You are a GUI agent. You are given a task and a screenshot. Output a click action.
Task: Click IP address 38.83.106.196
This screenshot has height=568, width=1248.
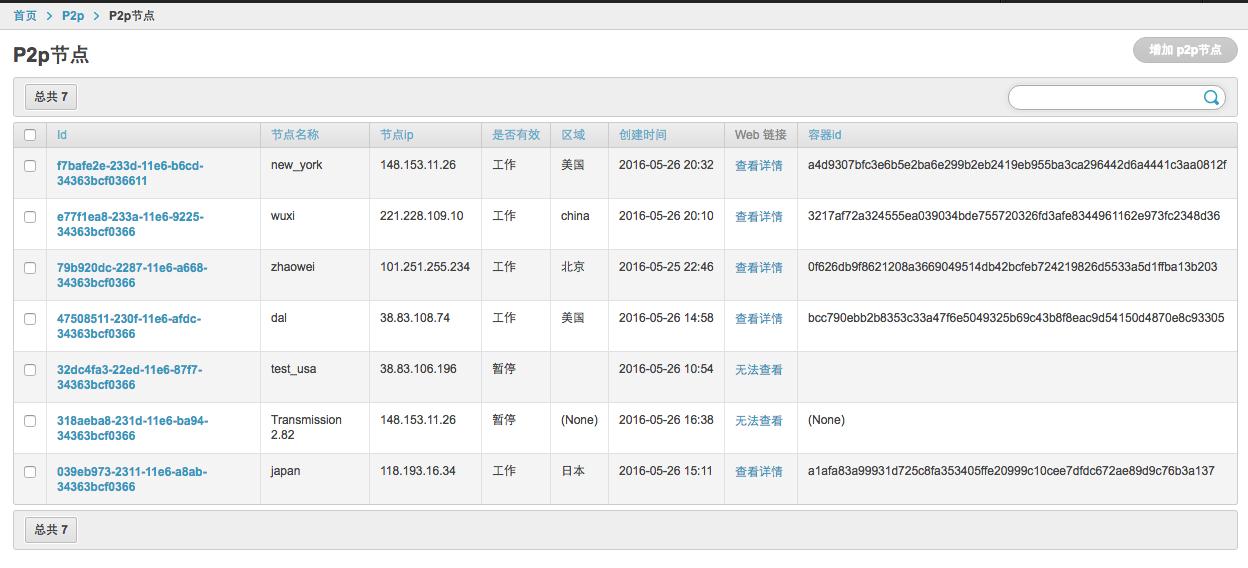click(418, 369)
